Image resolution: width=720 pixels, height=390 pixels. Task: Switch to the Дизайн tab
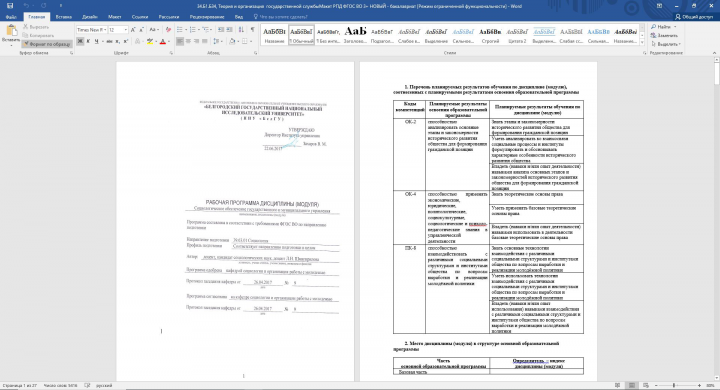(90, 17)
